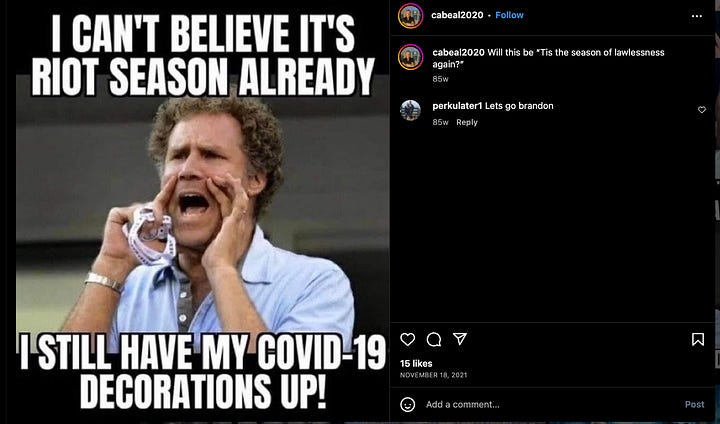Screen dimensions: 720x424
Task: Open the cabeal2020 username in header
Action: point(457,15)
